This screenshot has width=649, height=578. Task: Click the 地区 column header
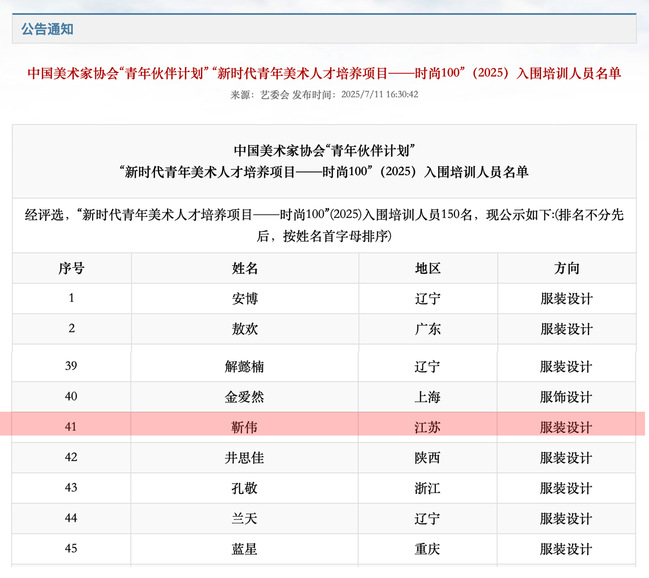click(427, 269)
